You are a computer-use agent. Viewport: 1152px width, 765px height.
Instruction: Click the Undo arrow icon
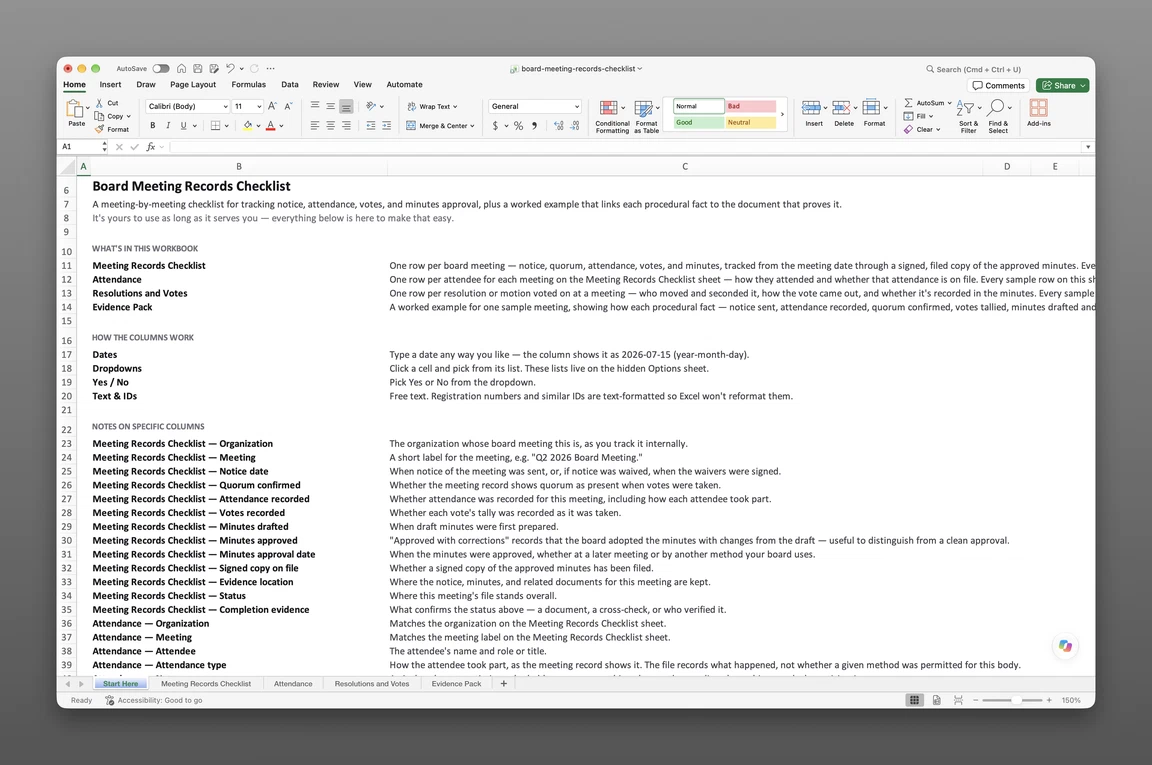[x=230, y=68]
